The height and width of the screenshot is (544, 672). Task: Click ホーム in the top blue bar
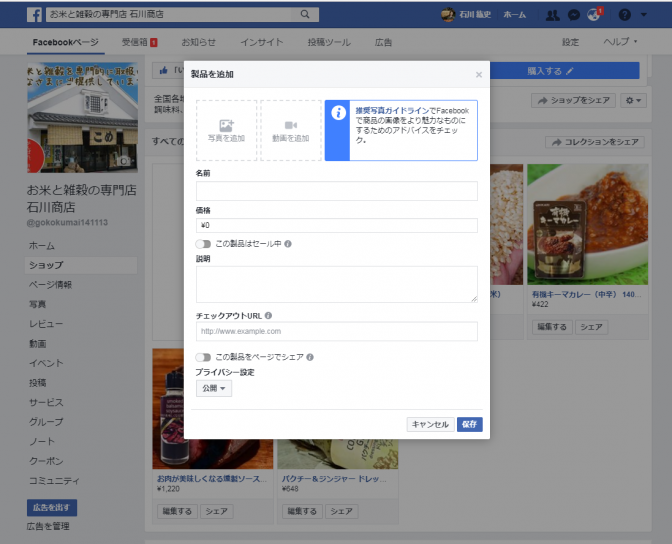pyautogui.click(x=514, y=15)
